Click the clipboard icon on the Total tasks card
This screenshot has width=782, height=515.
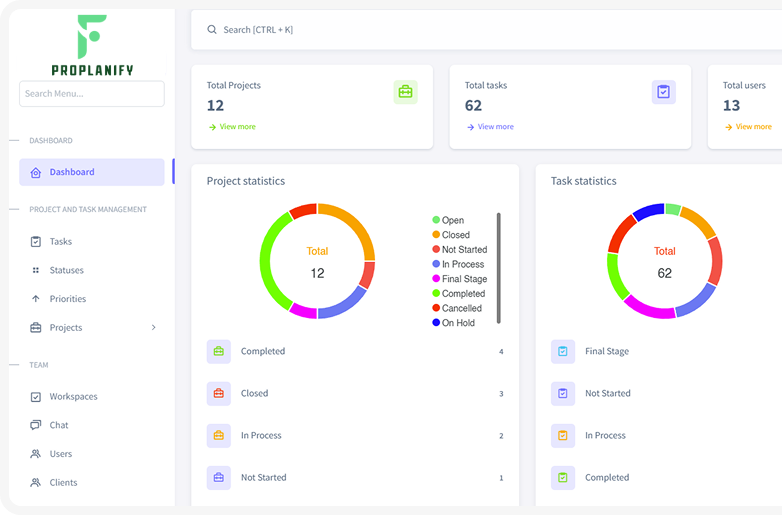[663, 92]
